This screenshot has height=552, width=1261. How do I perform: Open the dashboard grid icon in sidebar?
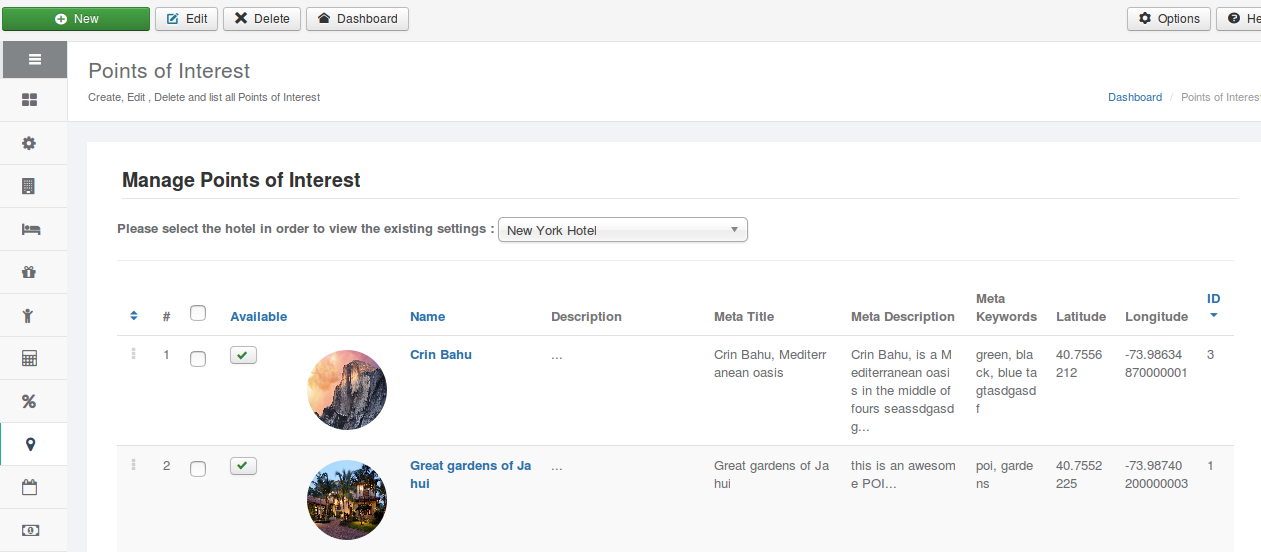(x=29, y=100)
